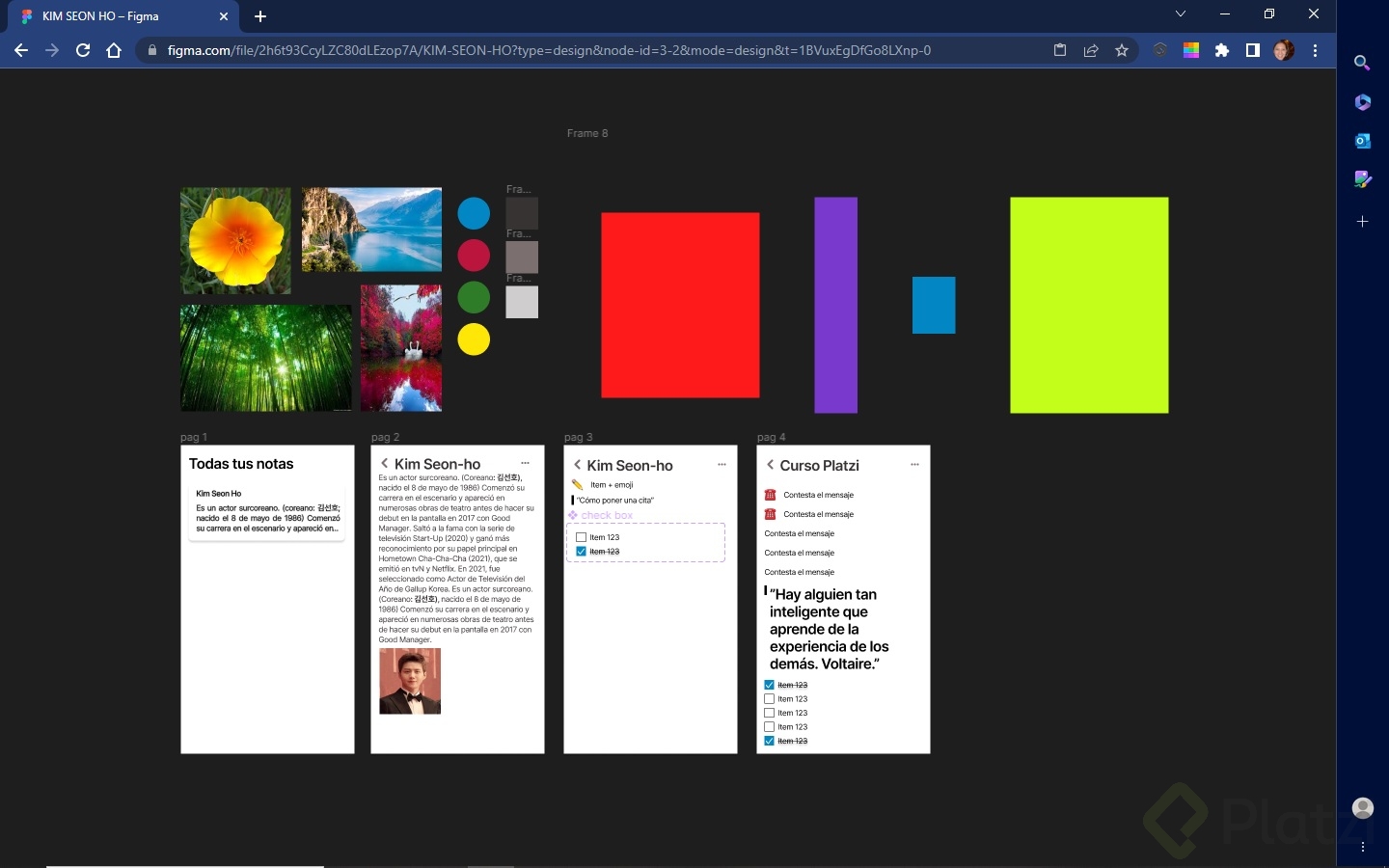Select the crimson red color circle
Viewport: 1389px width, 868px height.
(474, 256)
